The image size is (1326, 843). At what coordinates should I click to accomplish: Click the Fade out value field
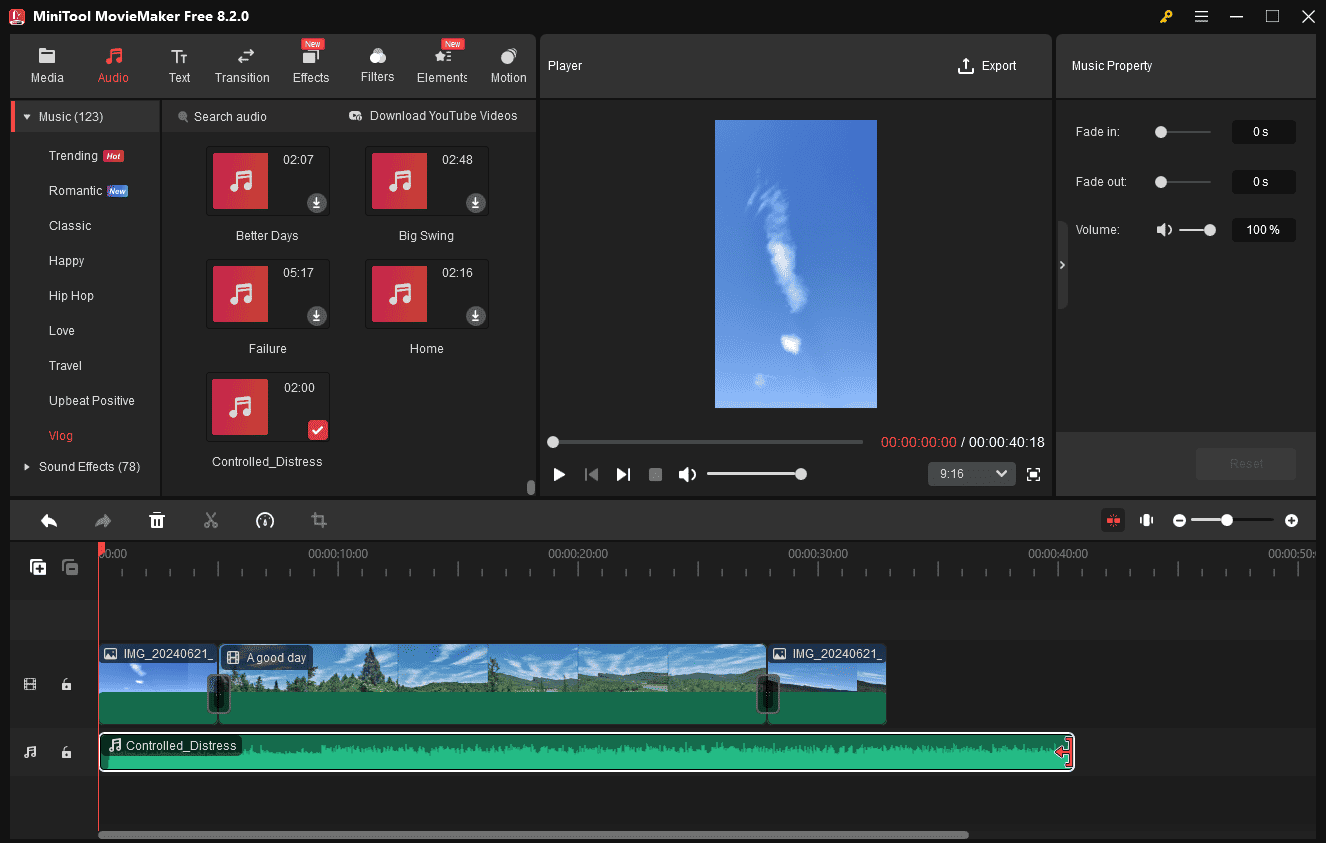(x=1263, y=182)
